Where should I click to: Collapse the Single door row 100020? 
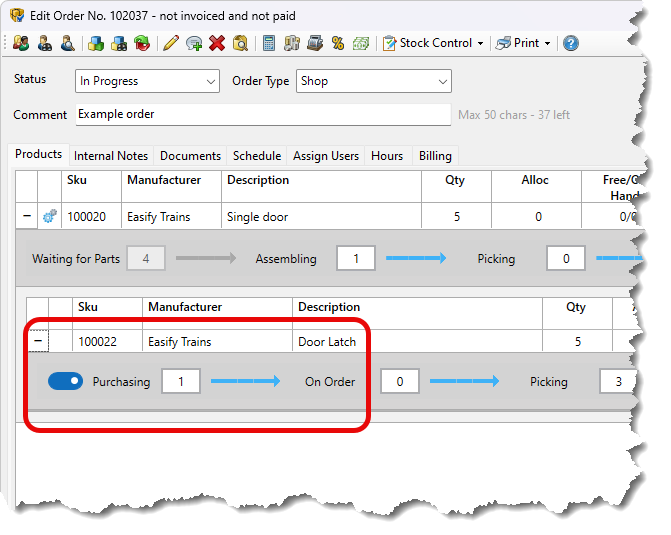tap(25, 216)
